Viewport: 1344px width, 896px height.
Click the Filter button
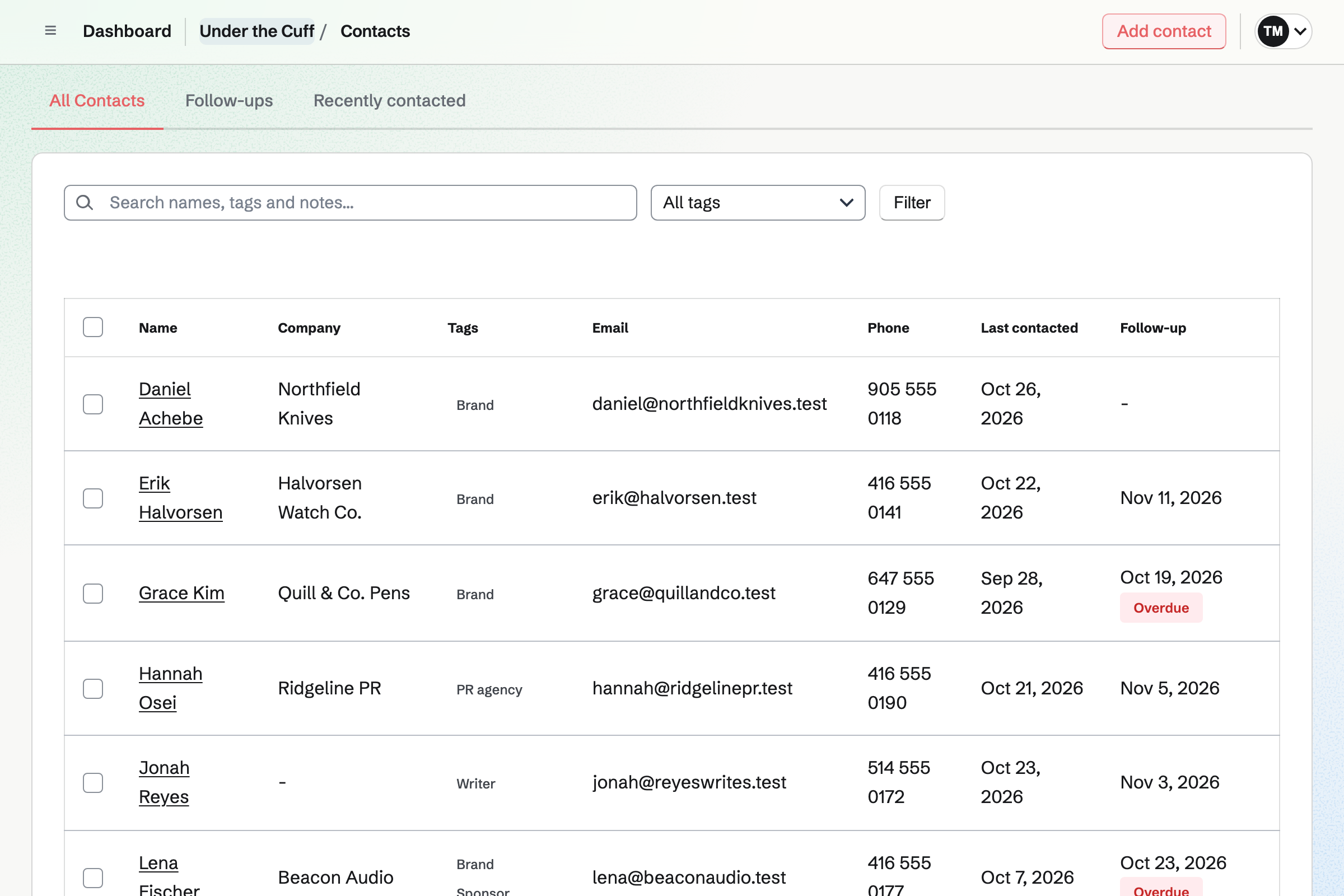(912, 202)
